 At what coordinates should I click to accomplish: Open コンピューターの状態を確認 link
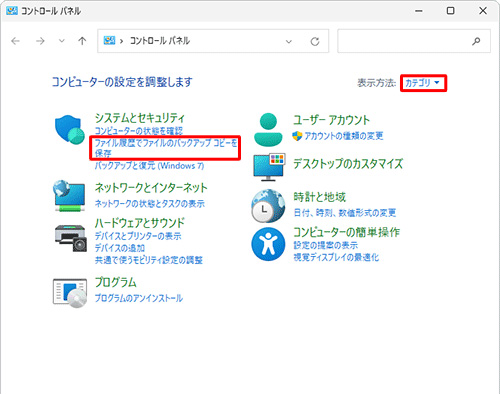pos(139,131)
